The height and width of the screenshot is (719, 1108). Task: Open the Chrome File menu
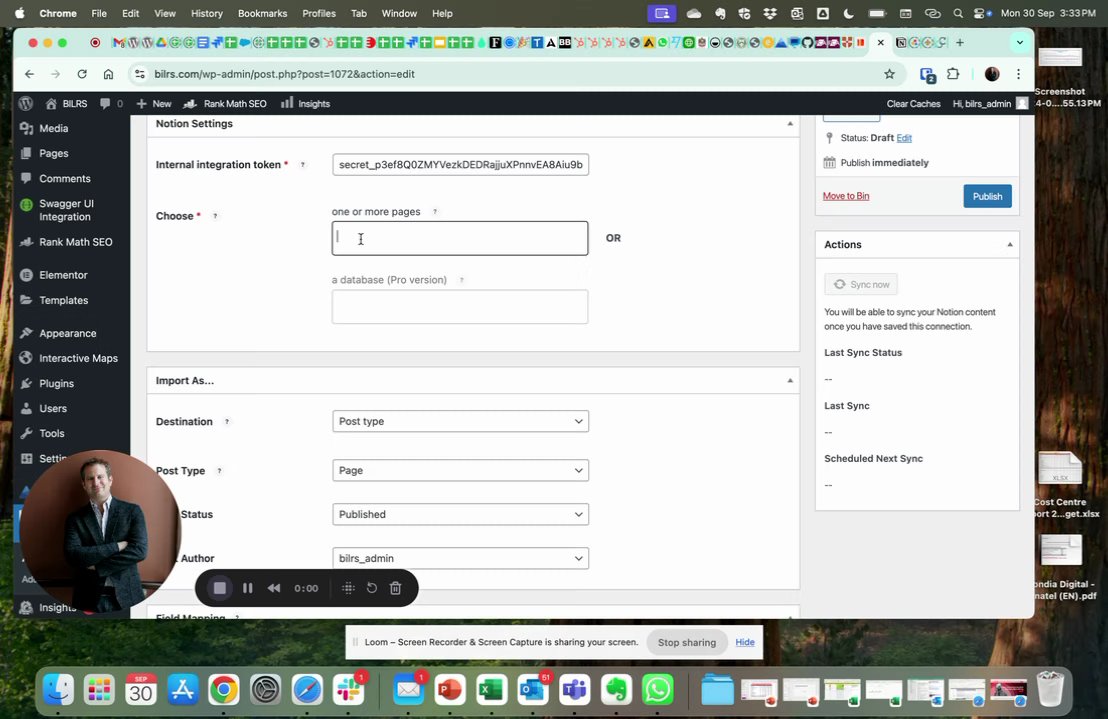point(99,13)
